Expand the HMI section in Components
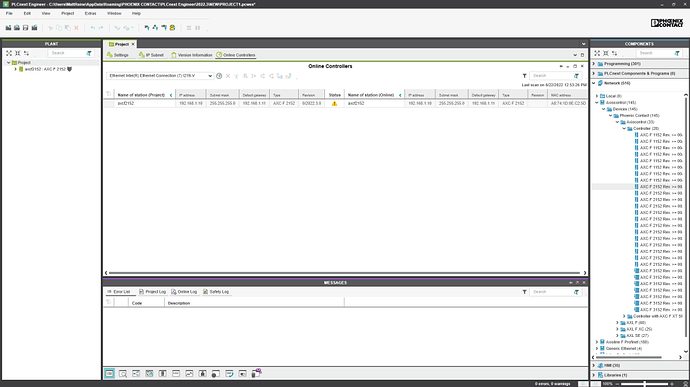Image resolution: width=690 pixels, height=387 pixels. click(594, 365)
